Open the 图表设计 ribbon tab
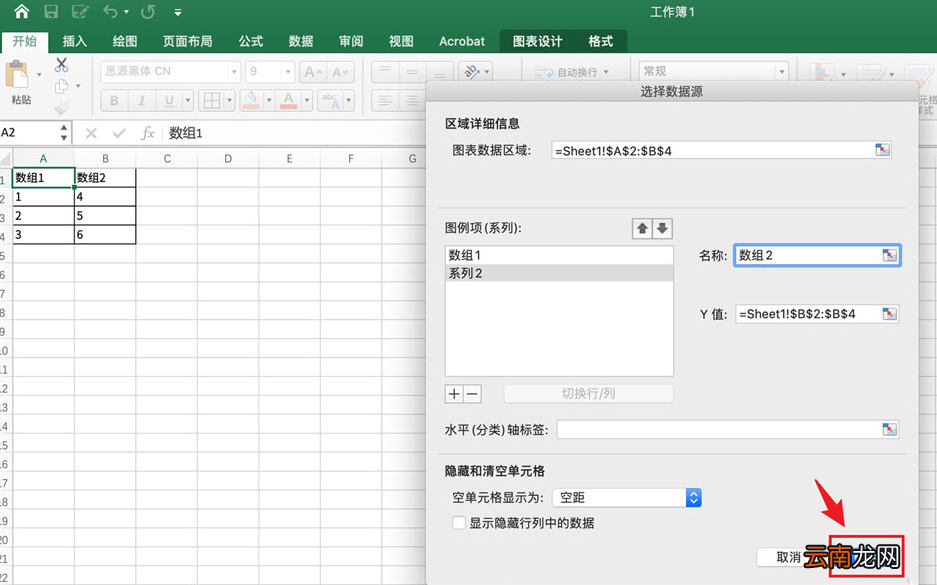This screenshot has width=937, height=585. 537,41
